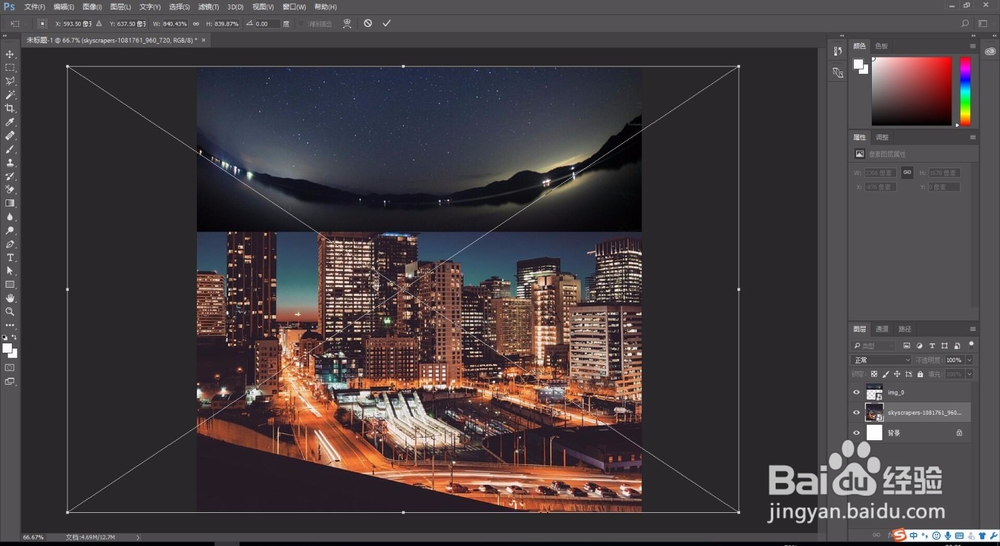The height and width of the screenshot is (546, 1000).
Task: Toggle lock image pixels brush icon
Action: tap(885, 374)
